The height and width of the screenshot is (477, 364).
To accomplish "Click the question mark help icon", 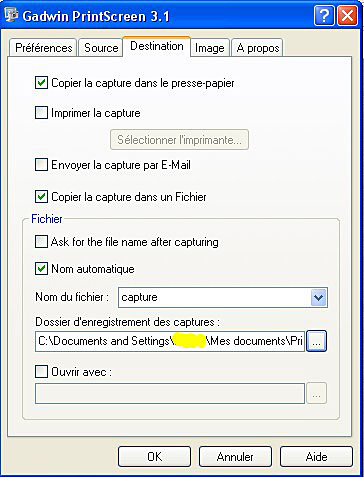I will pyautogui.click(x=324, y=16).
